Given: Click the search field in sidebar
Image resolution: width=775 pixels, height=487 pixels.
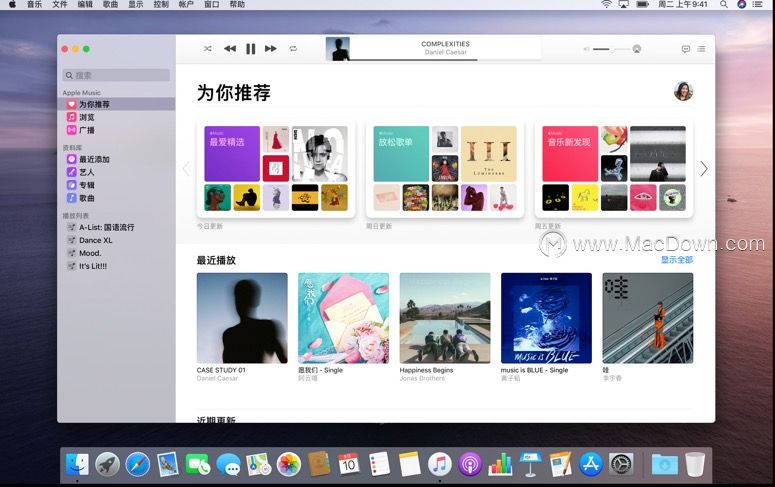Looking at the screenshot, I should 116,75.
